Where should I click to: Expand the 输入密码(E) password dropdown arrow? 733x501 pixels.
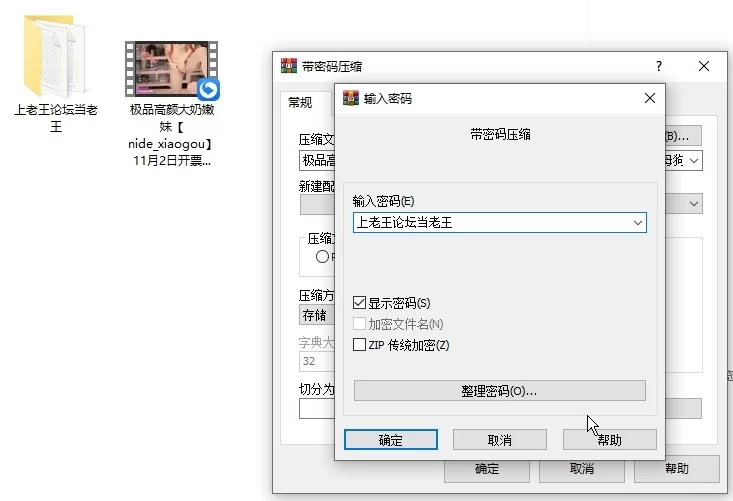click(638, 223)
